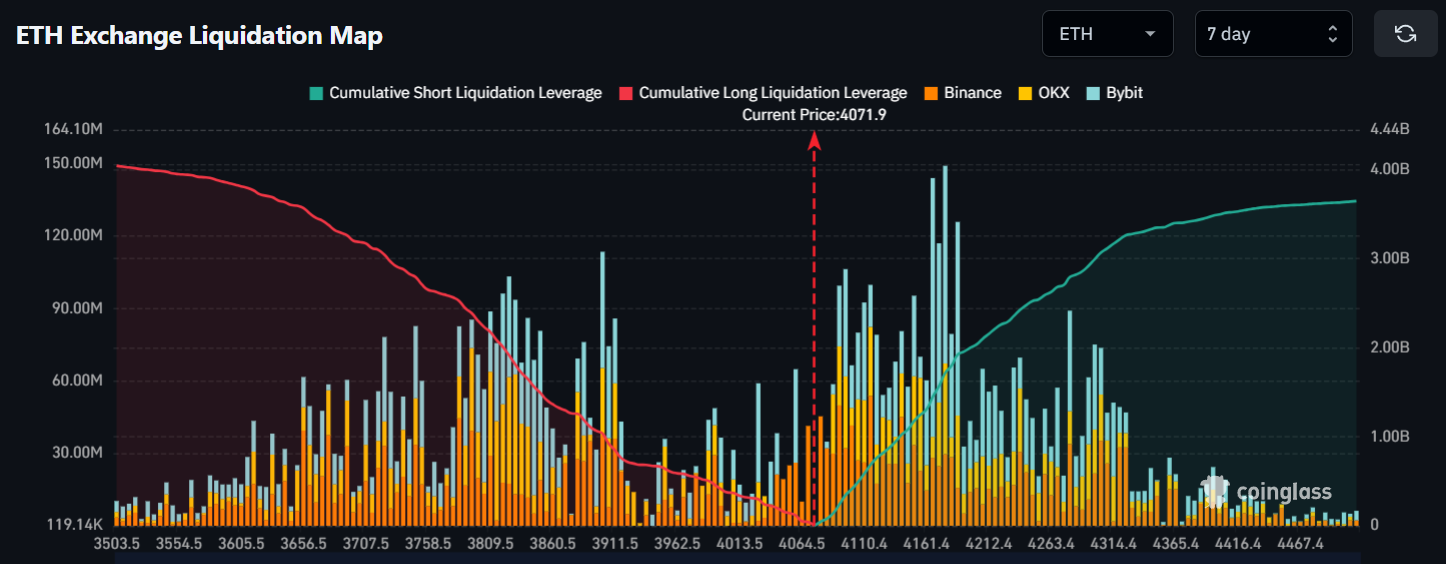Open the ETH coin dropdown
1446x564 pixels.
pos(1107,34)
